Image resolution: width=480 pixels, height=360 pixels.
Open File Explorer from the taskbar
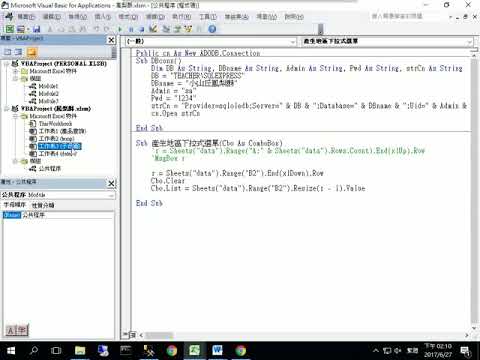tap(80, 351)
